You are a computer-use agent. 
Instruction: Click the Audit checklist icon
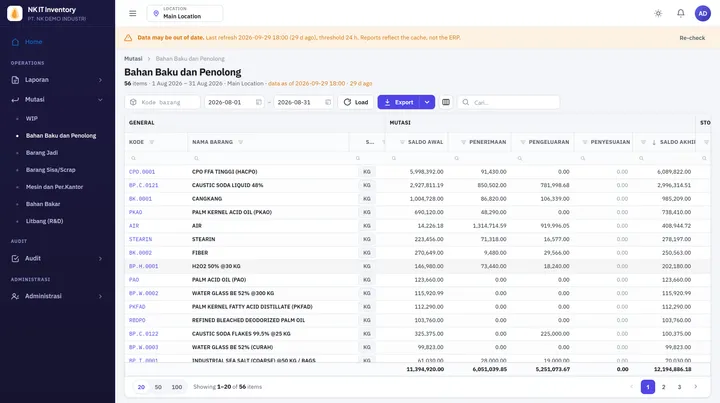click(x=15, y=258)
